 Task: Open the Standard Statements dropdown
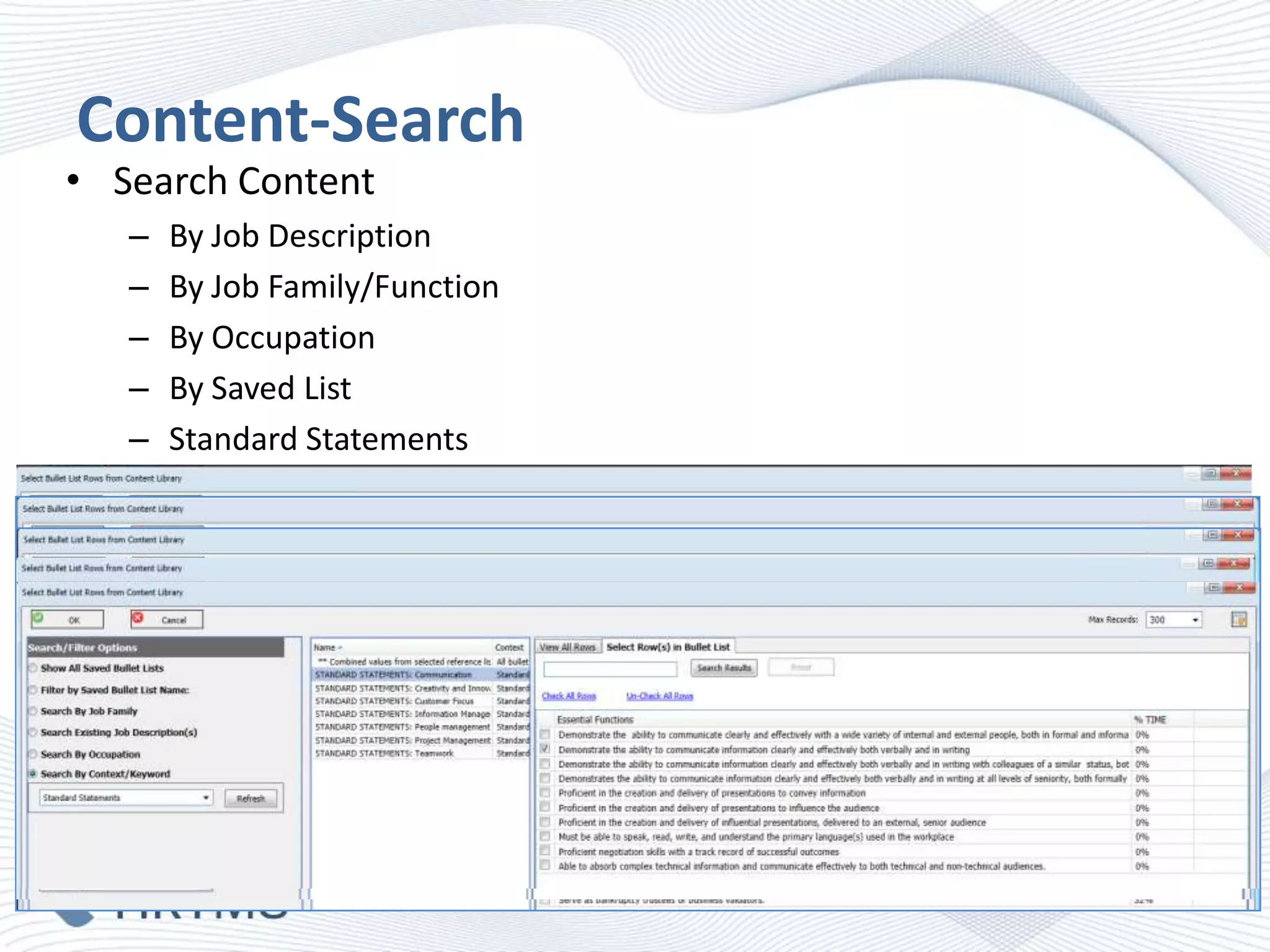pos(127,798)
